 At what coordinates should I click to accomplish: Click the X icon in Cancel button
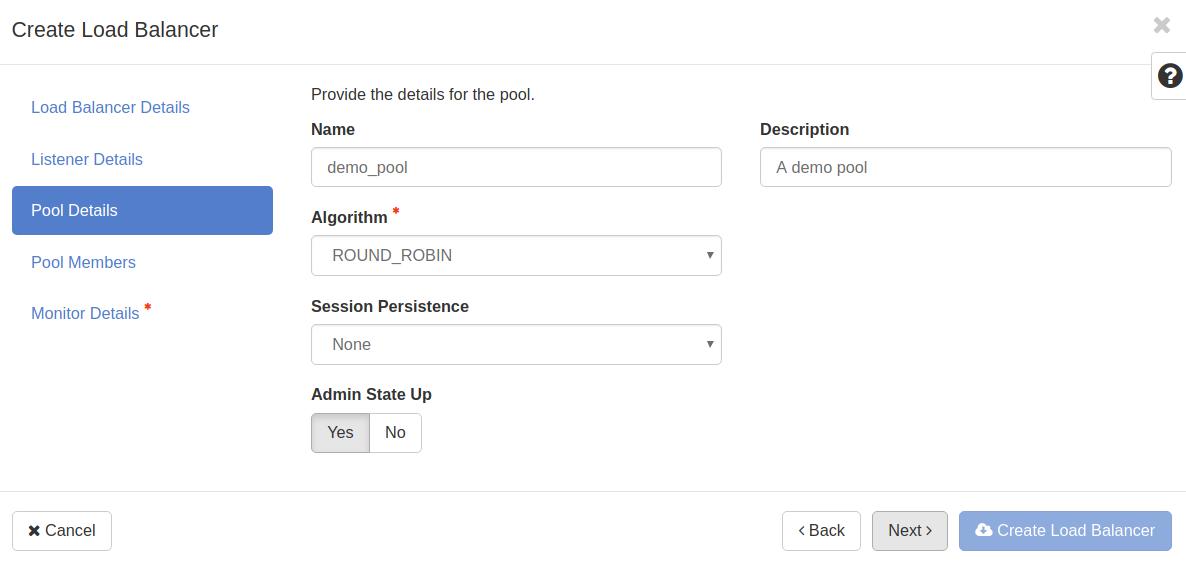click(34, 531)
